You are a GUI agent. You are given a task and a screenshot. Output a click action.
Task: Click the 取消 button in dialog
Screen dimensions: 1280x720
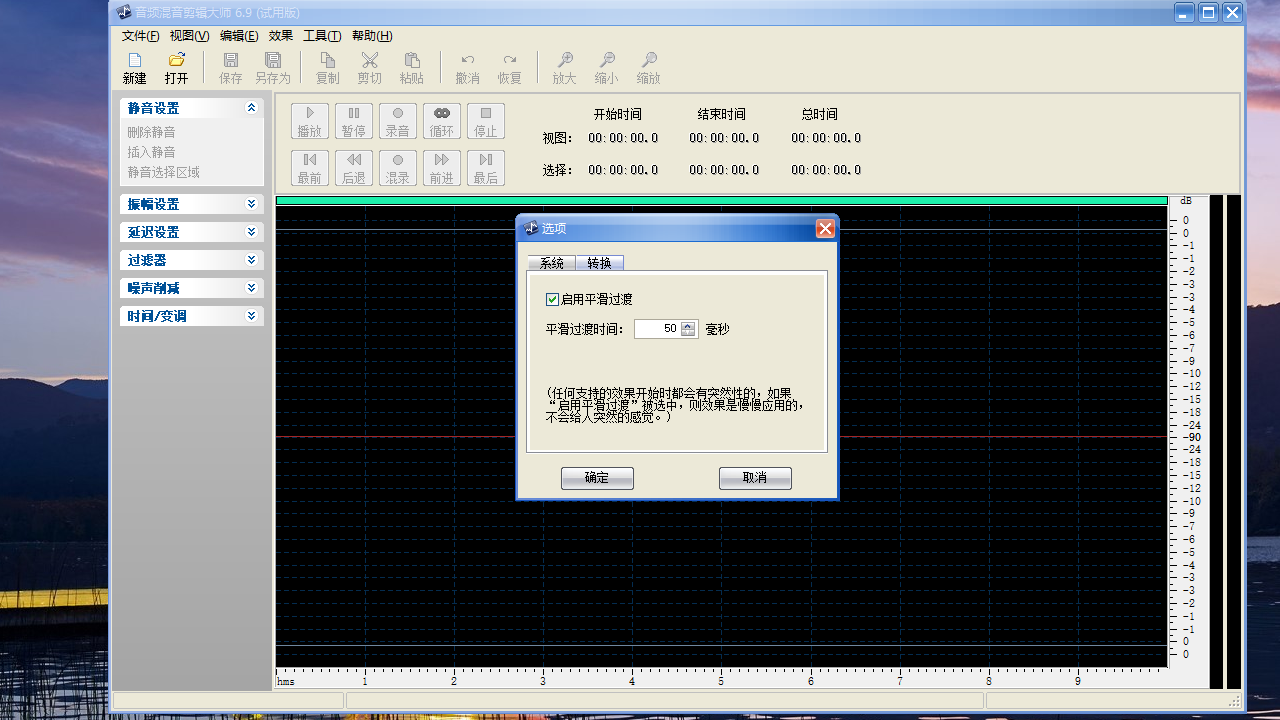point(755,478)
